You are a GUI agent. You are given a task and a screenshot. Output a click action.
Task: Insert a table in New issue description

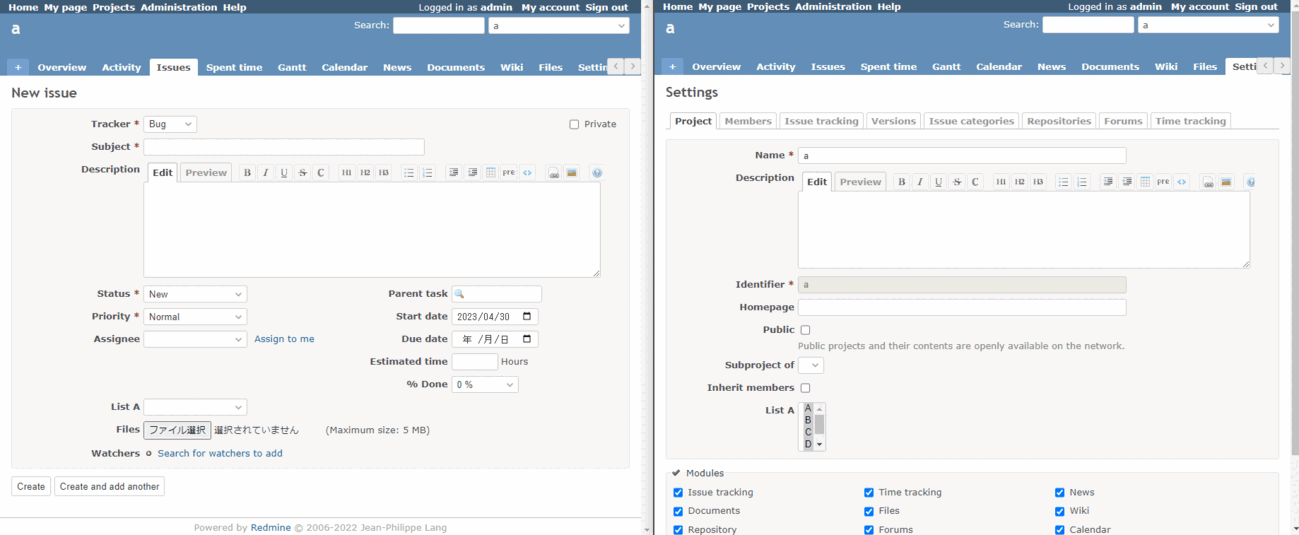[x=491, y=173]
